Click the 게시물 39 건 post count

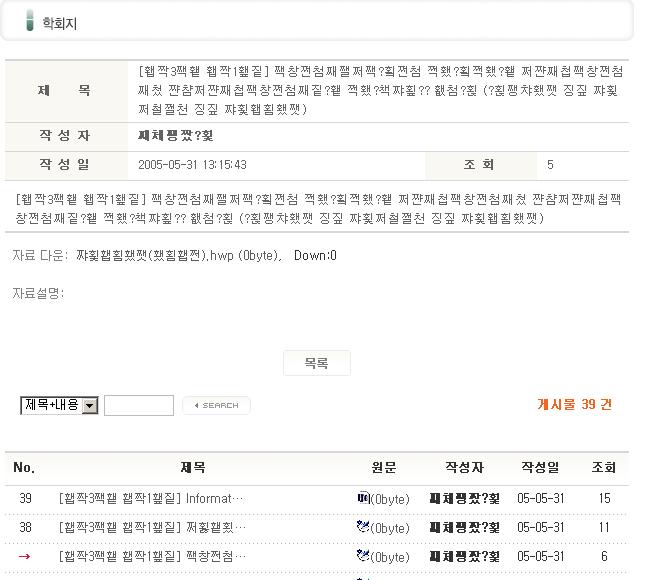pos(574,404)
